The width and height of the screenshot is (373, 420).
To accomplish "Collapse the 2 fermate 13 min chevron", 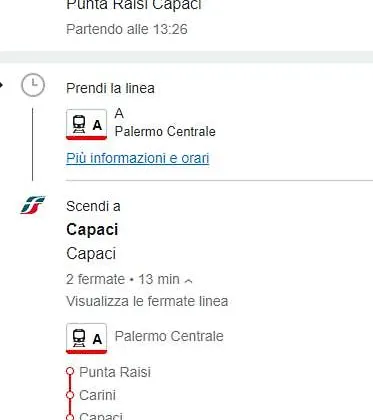I will coord(188,281).
